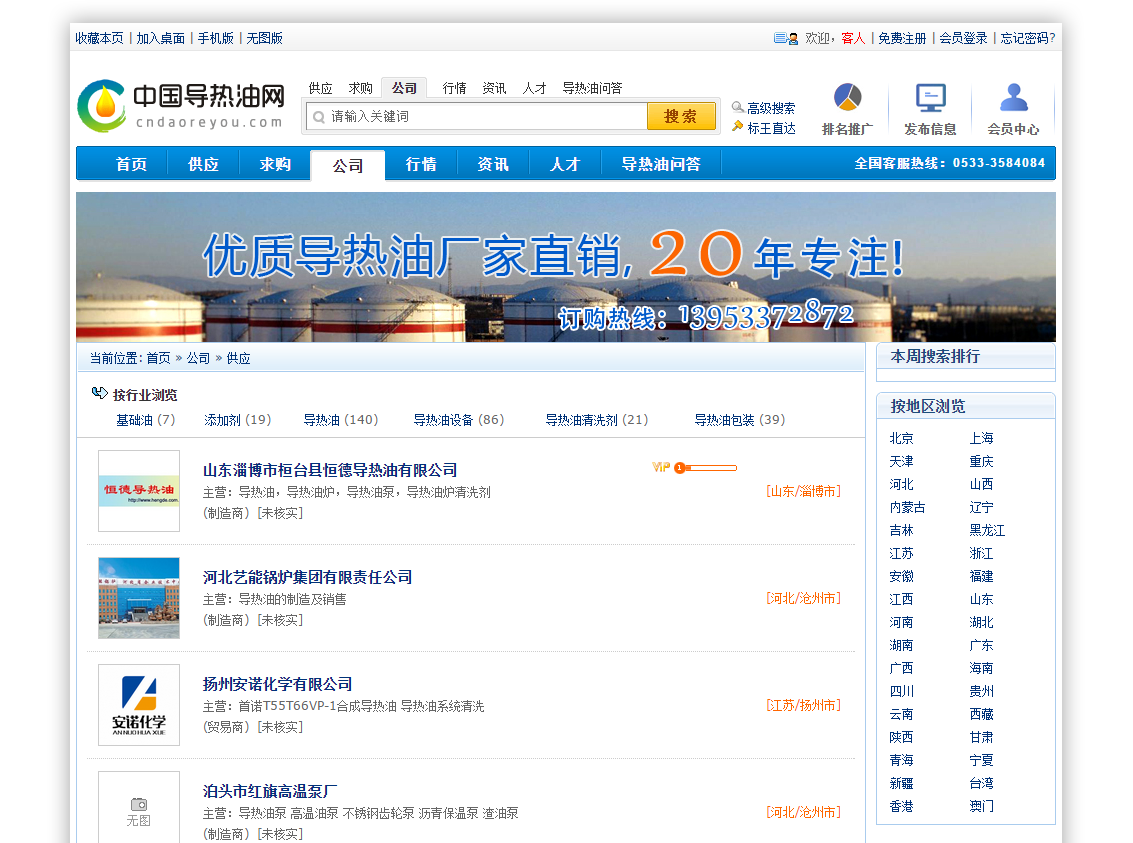The height and width of the screenshot is (843, 1133).
Task: Click the keyword search input field
Action: [x=477, y=116]
